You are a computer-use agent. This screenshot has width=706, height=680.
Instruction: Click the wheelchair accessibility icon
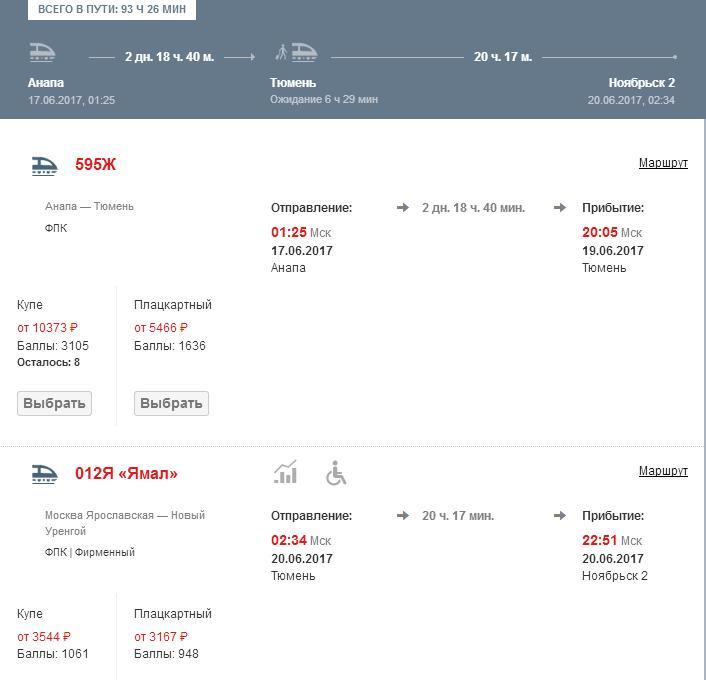[336, 473]
